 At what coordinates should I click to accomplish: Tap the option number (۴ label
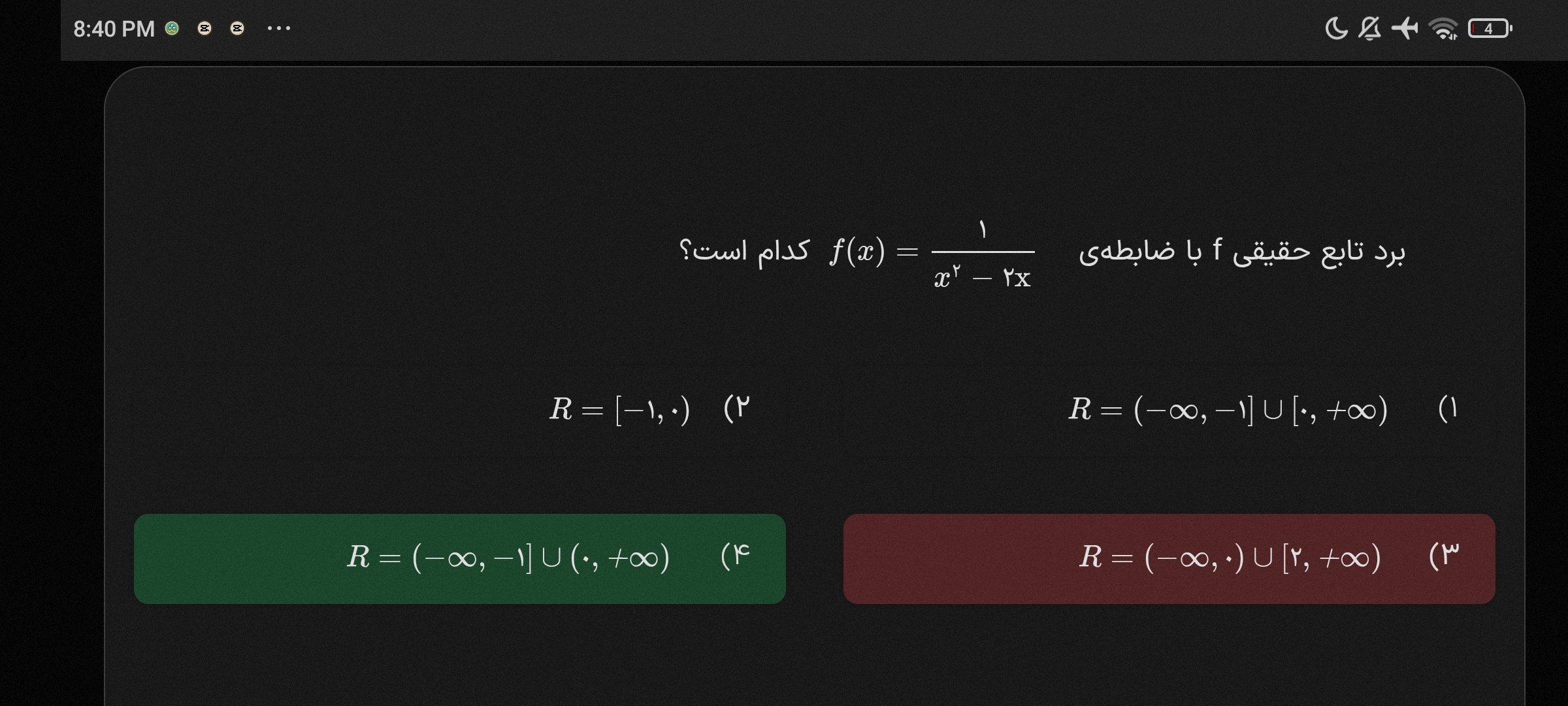click(736, 556)
